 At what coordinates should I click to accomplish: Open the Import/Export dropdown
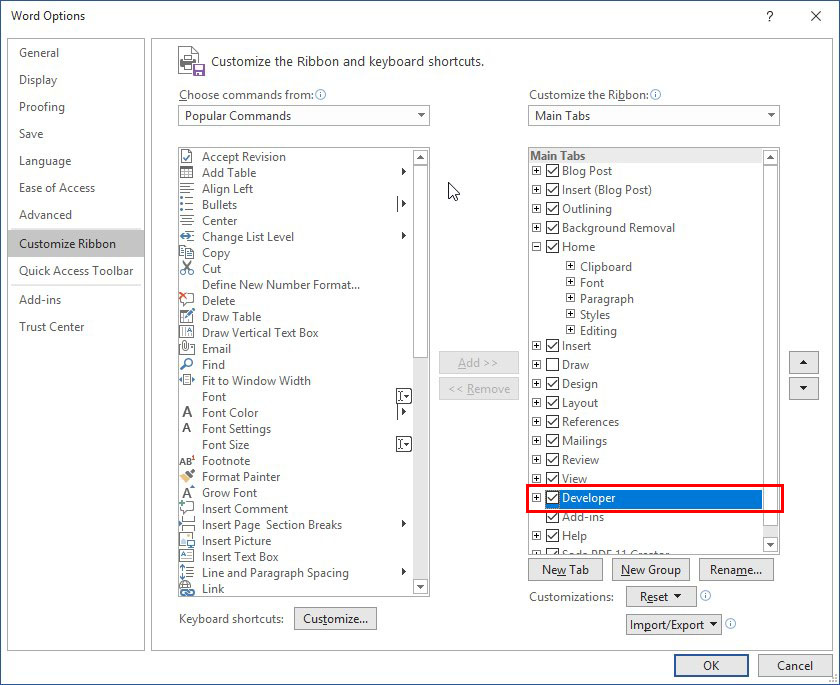point(673,624)
